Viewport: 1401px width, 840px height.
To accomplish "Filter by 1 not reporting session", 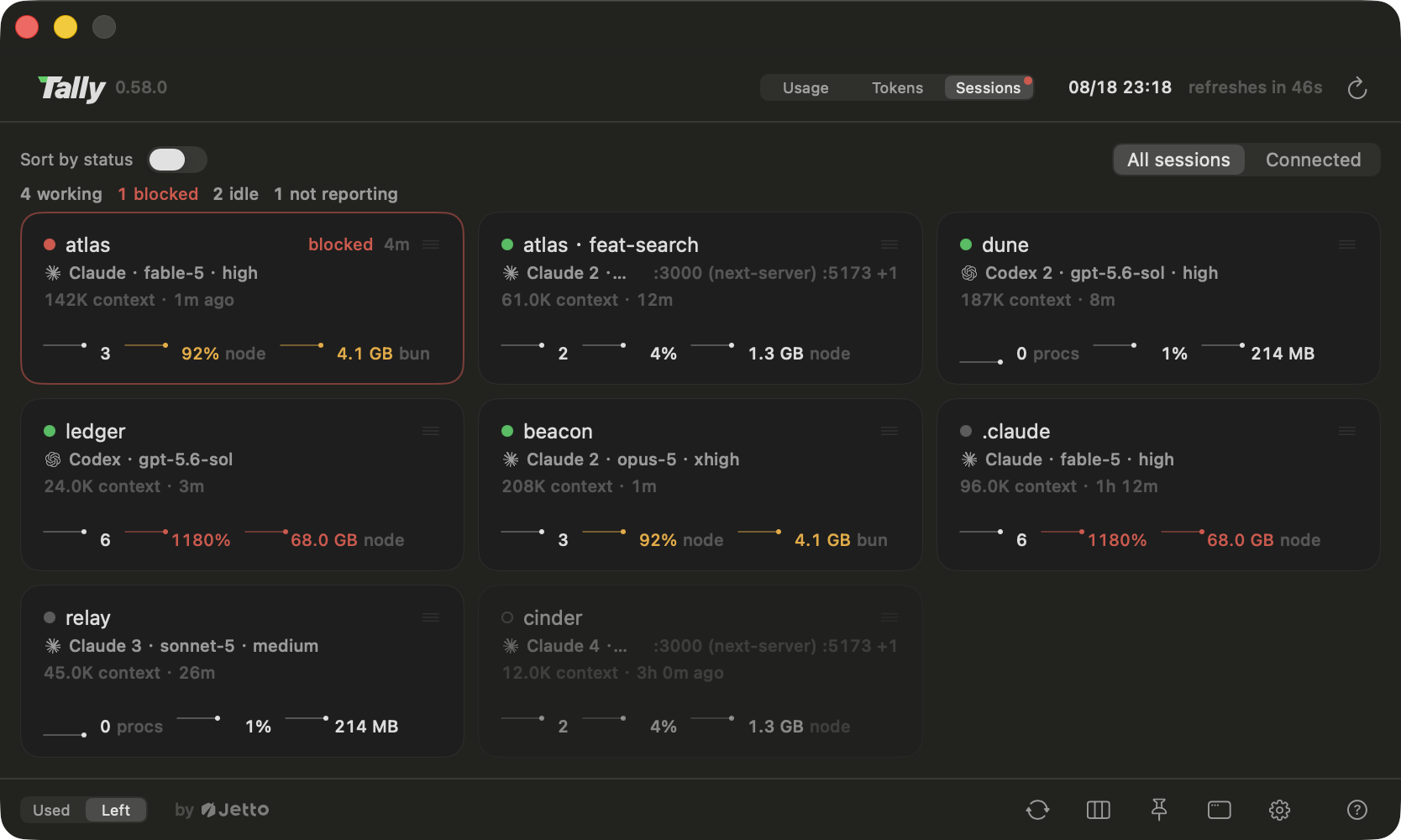I will 336,194.
